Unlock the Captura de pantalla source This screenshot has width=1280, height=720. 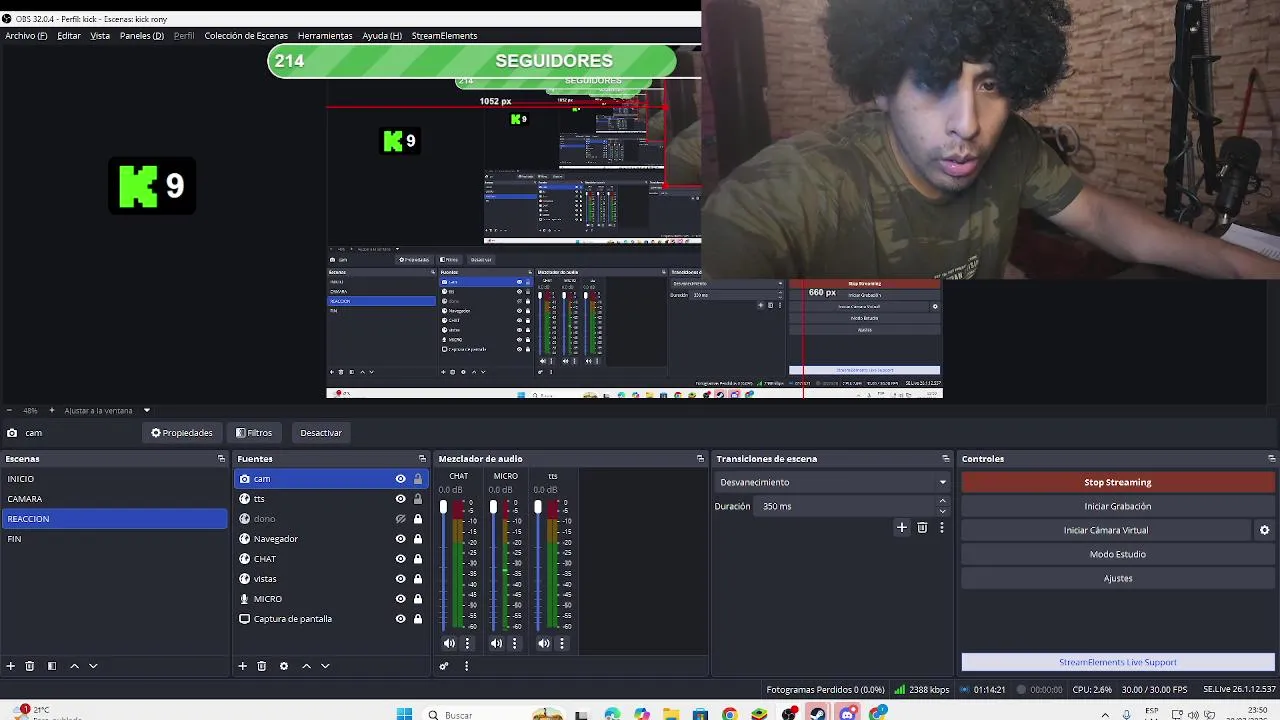pos(418,619)
